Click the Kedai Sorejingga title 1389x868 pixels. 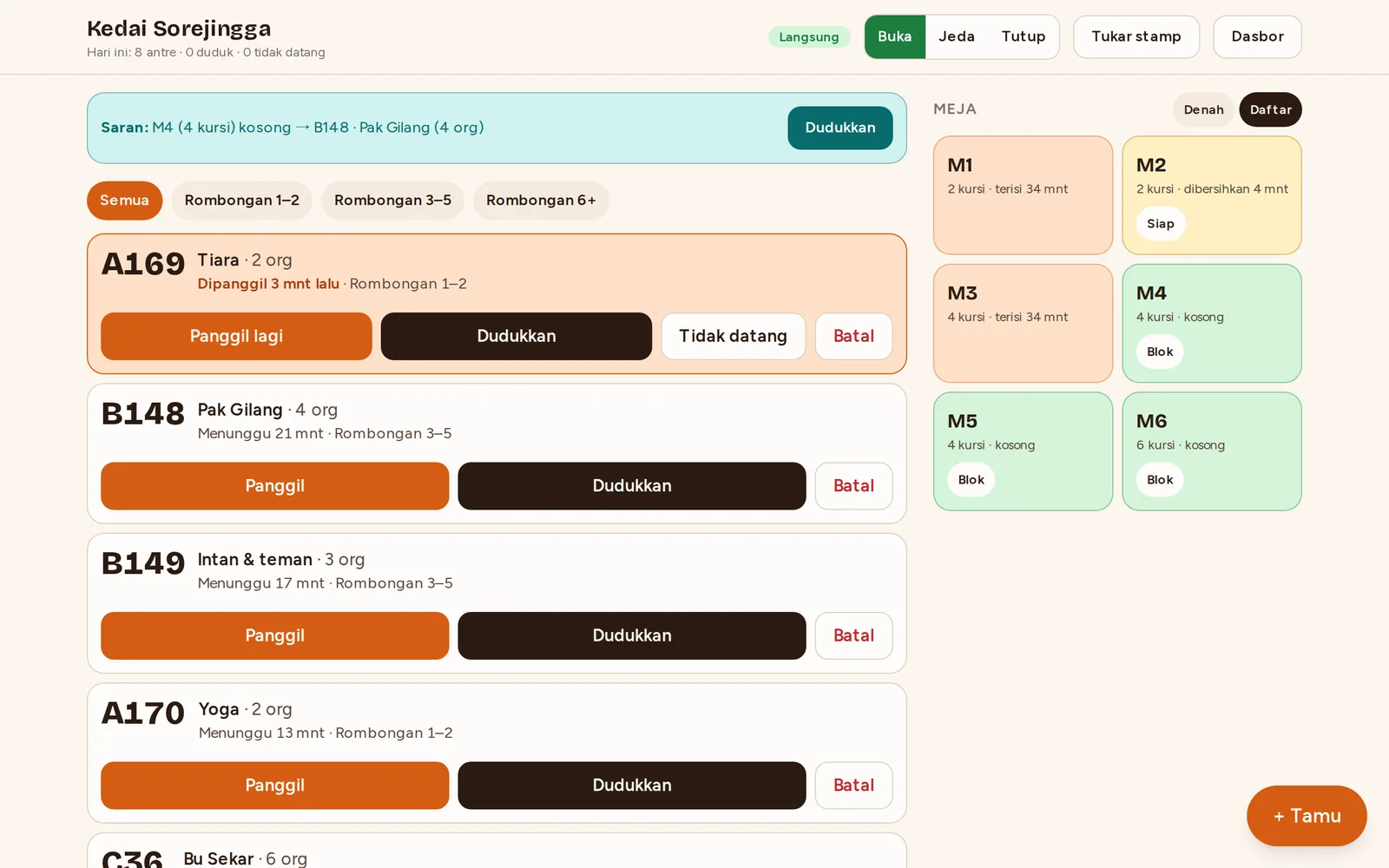point(179,29)
